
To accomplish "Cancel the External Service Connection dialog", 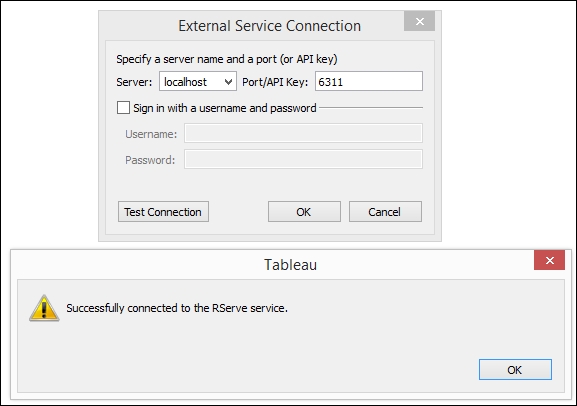I will [x=385, y=212].
